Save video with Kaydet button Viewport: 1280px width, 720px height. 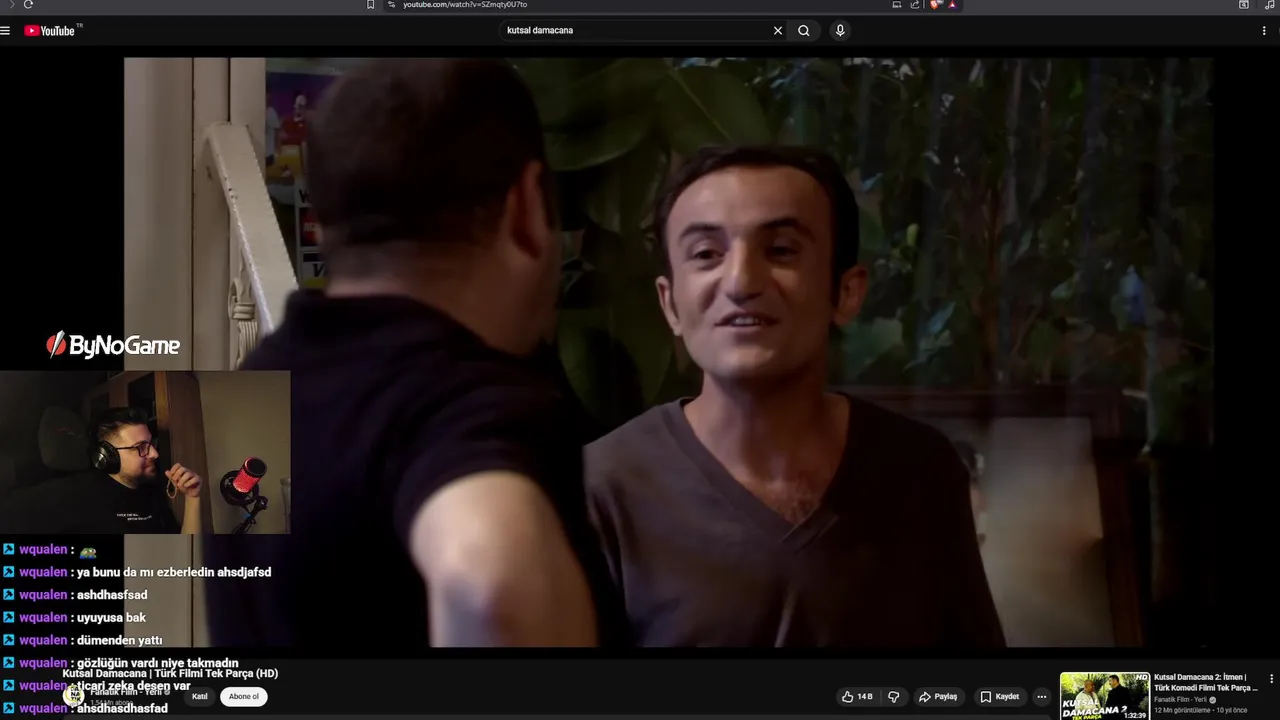pyautogui.click(x=999, y=697)
